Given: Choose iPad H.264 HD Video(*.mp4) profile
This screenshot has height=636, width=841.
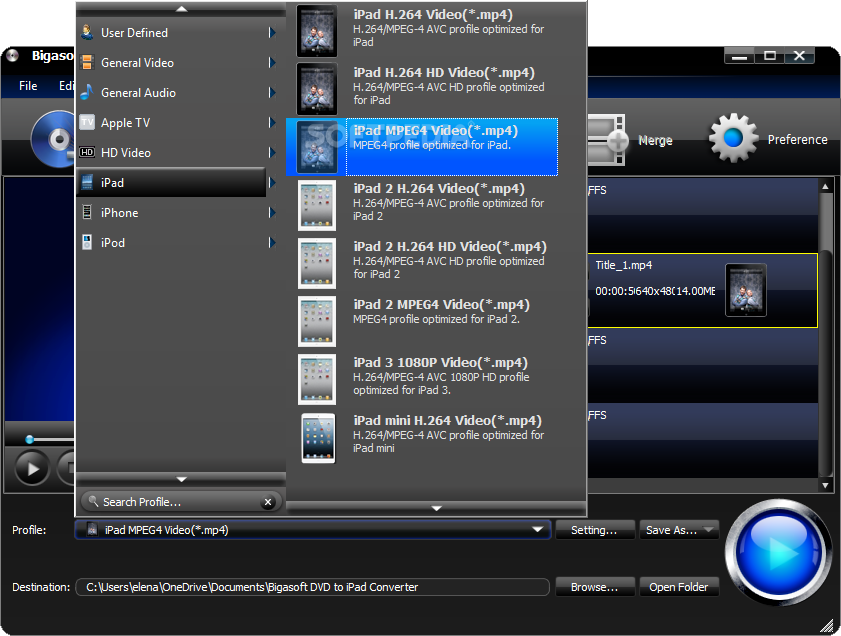Looking at the screenshot, I should [423, 89].
